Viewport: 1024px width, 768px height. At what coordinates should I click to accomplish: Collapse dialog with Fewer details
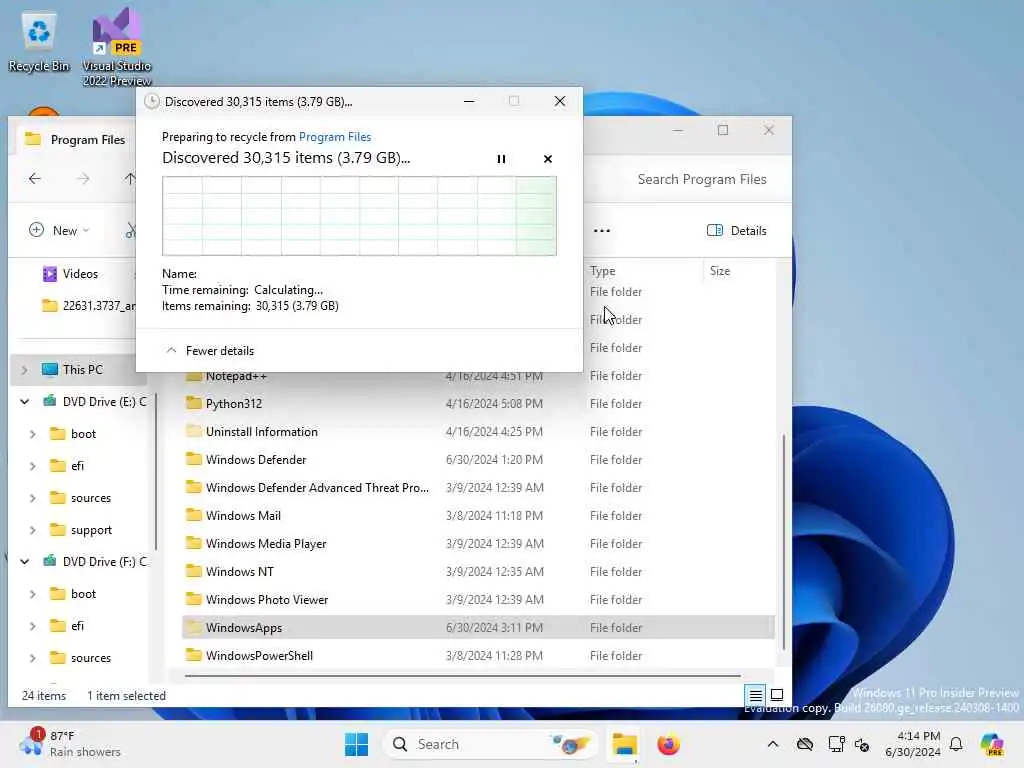210,351
